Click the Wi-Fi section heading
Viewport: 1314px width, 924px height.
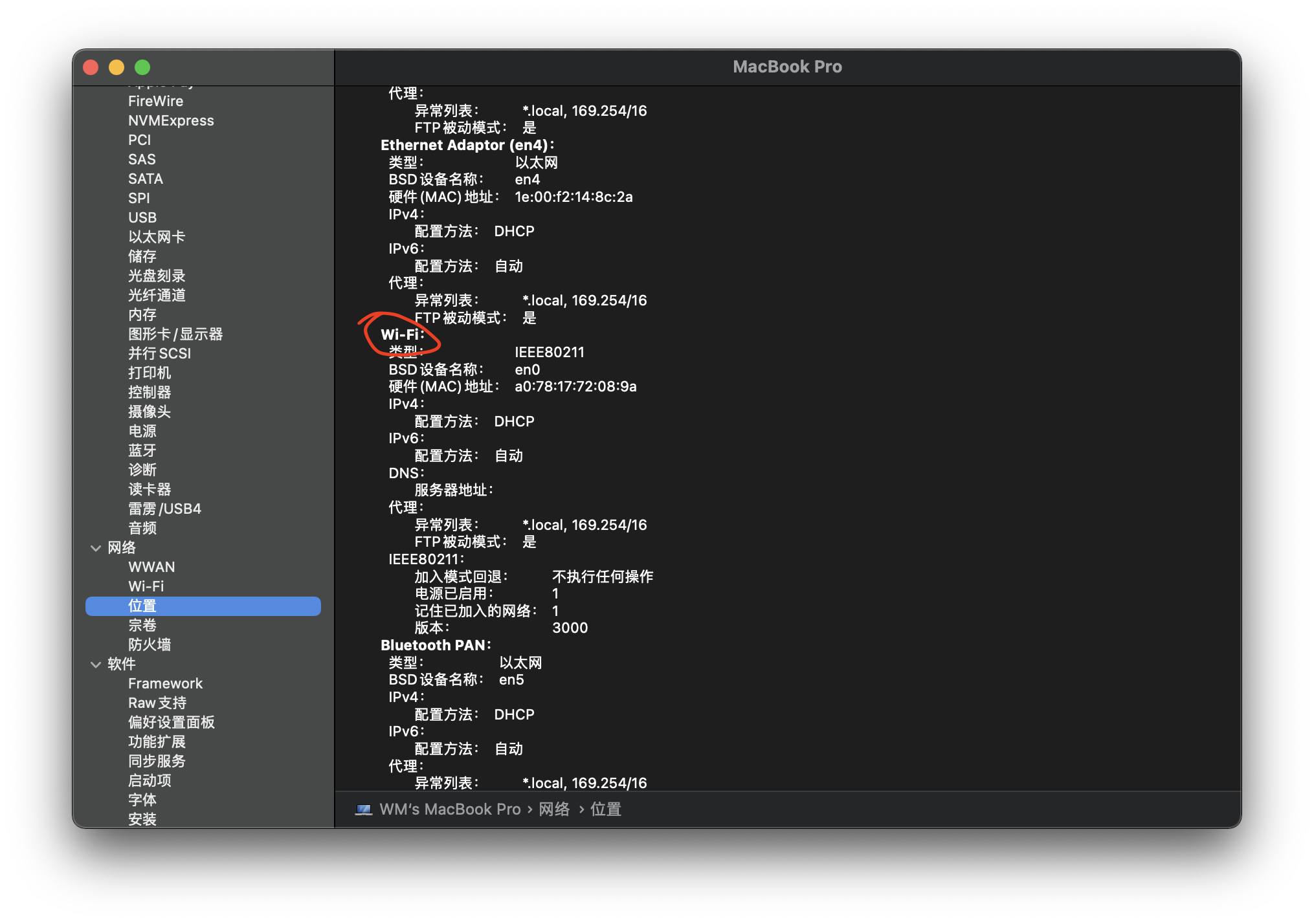coord(402,335)
